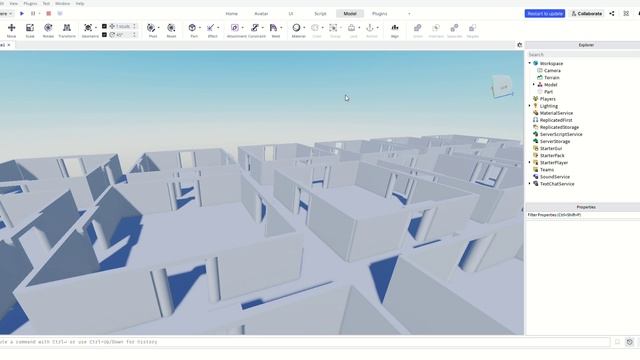Click the Intersect solid modeling icon
Screen dimensions: 640x360
[436, 28]
